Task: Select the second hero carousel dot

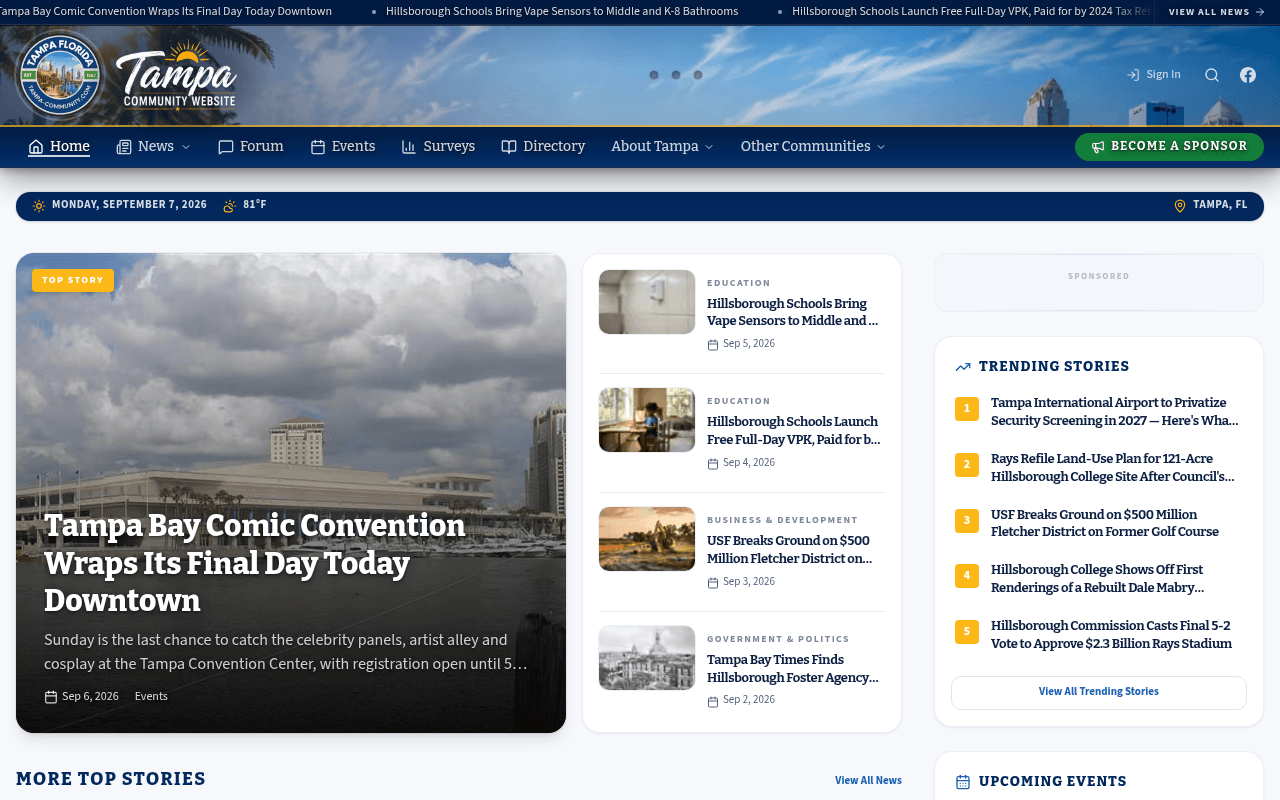Action: pos(676,75)
